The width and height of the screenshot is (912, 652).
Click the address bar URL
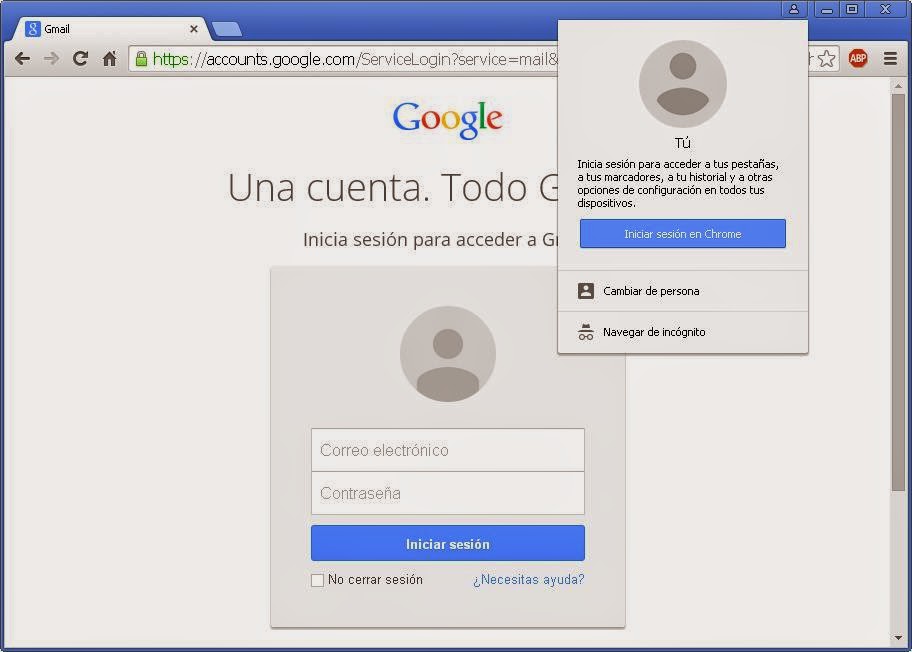click(355, 59)
